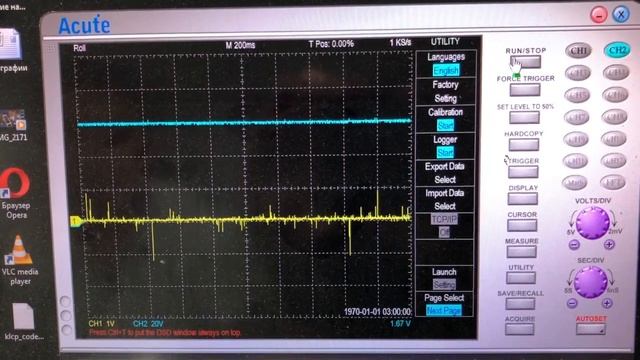This screenshot has width=640, height=360.
Task: Open the UTILITY menu button
Action: (521, 278)
